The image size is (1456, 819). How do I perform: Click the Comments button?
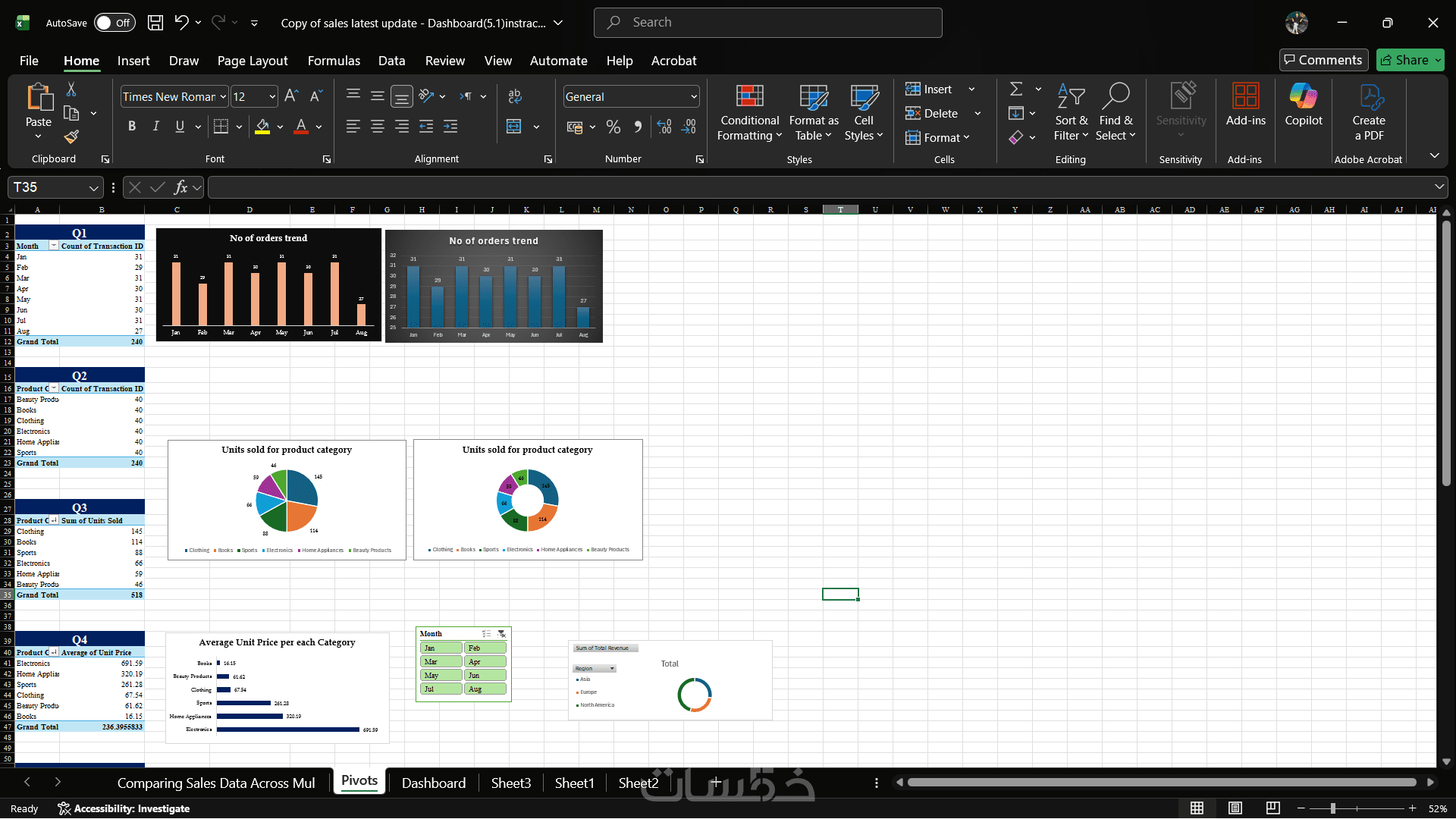tap(1323, 60)
